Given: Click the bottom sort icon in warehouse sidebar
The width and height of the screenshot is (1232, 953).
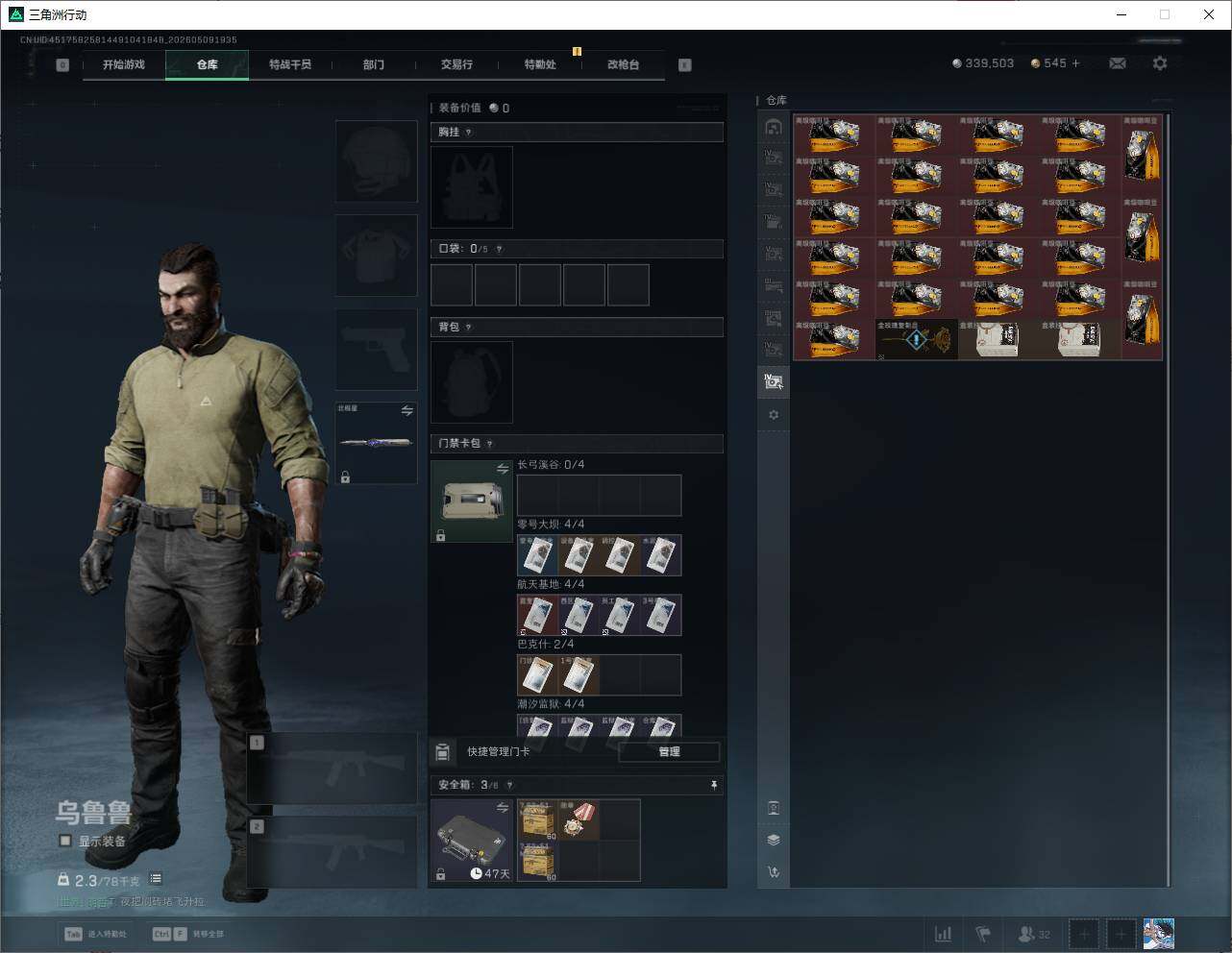Looking at the screenshot, I should tap(774, 872).
